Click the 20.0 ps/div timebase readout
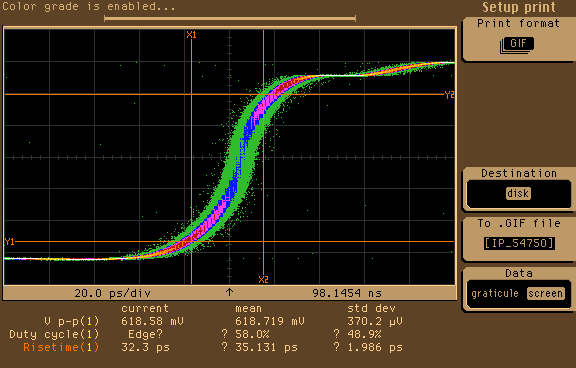The width and height of the screenshot is (576, 368). [x=112, y=293]
